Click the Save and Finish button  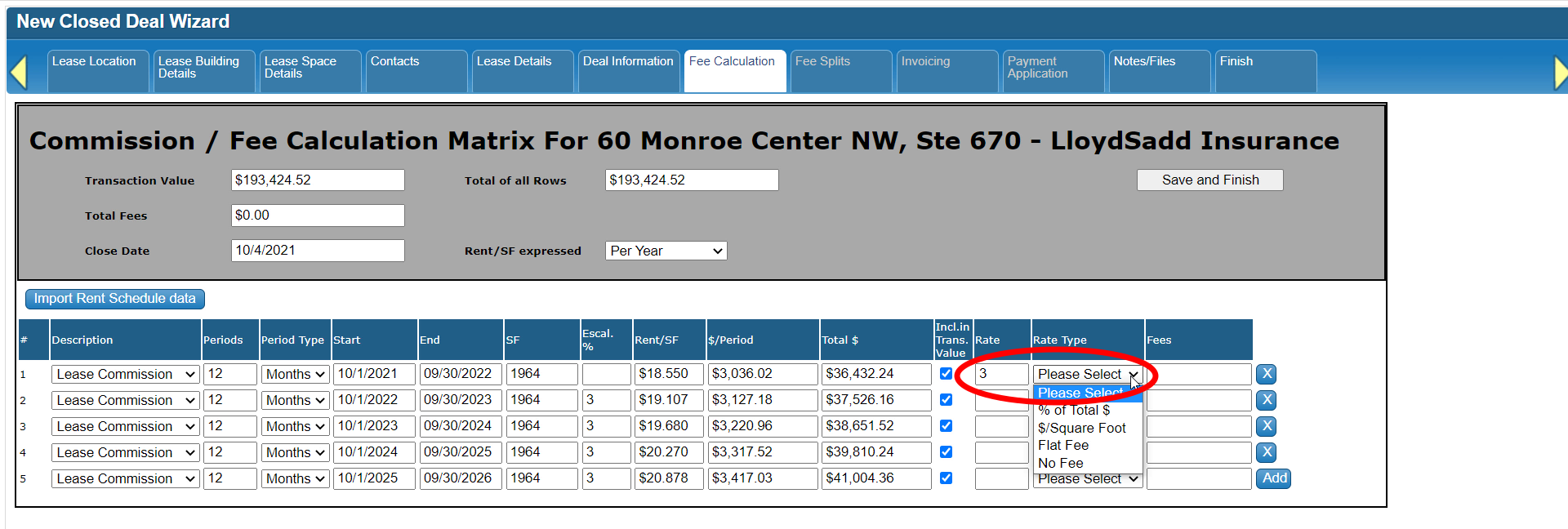click(1209, 180)
